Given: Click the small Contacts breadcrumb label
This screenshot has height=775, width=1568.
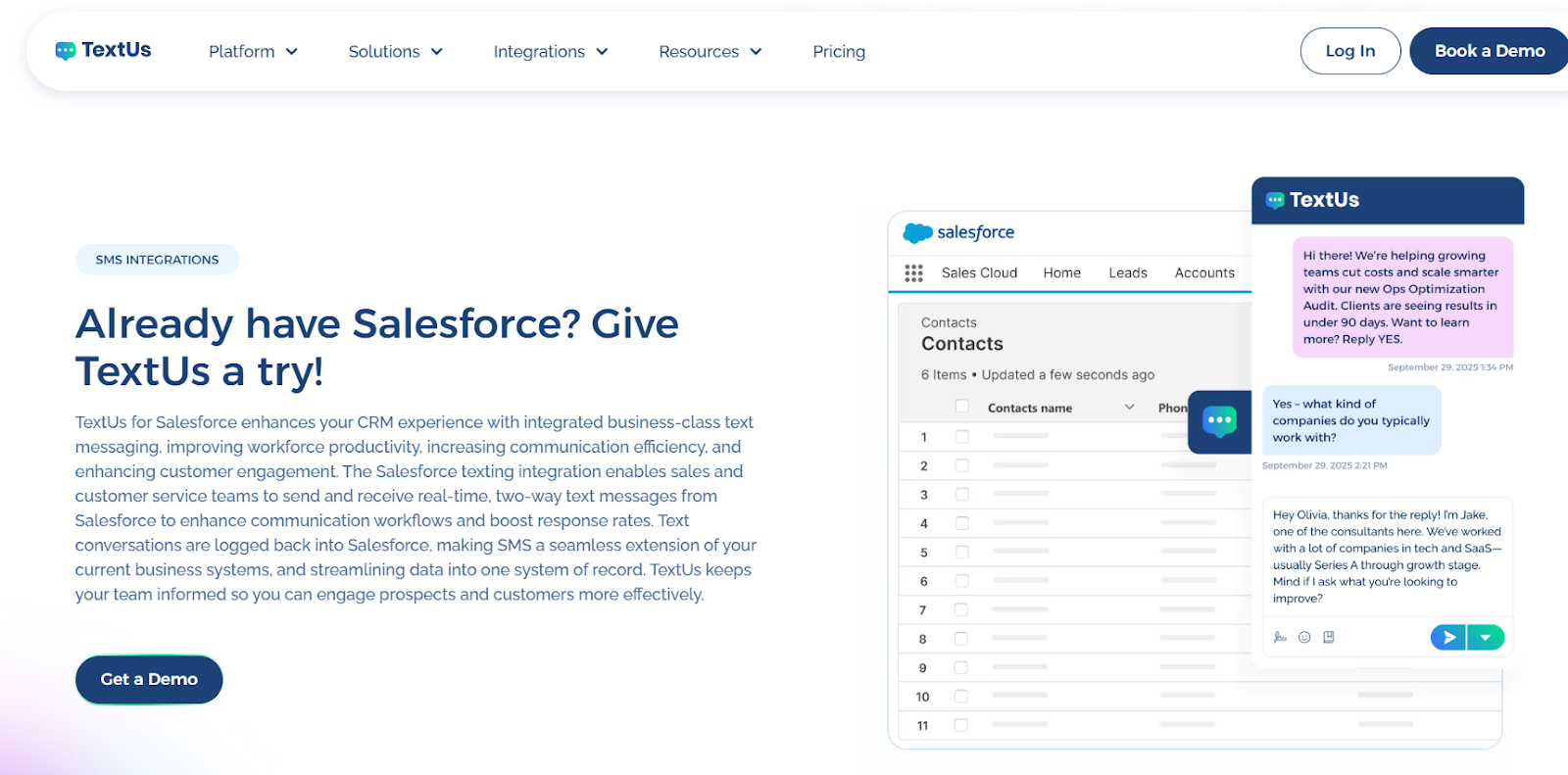Looking at the screenshot, I should [949, 322].
